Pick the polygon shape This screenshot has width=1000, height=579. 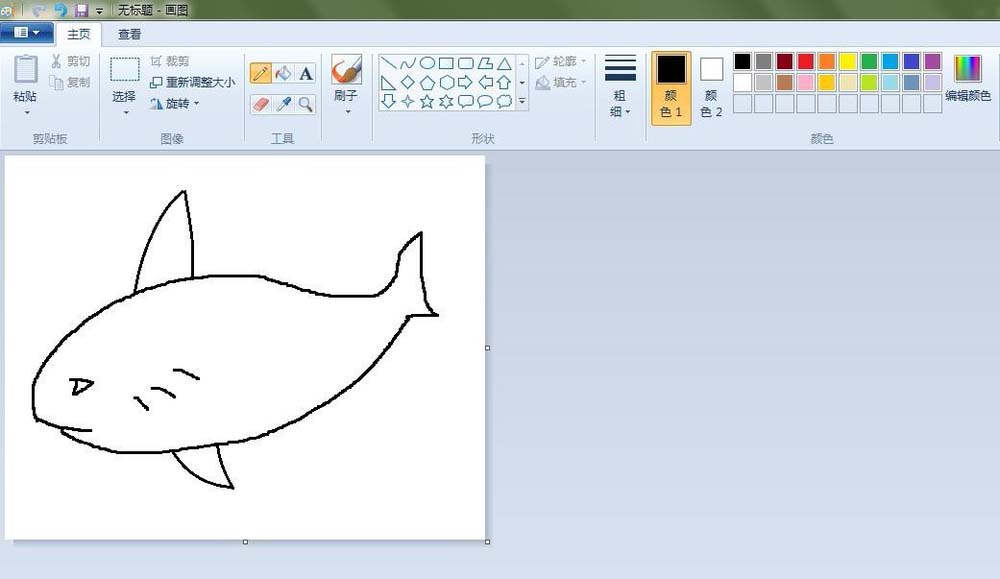(x=485, y=63)
